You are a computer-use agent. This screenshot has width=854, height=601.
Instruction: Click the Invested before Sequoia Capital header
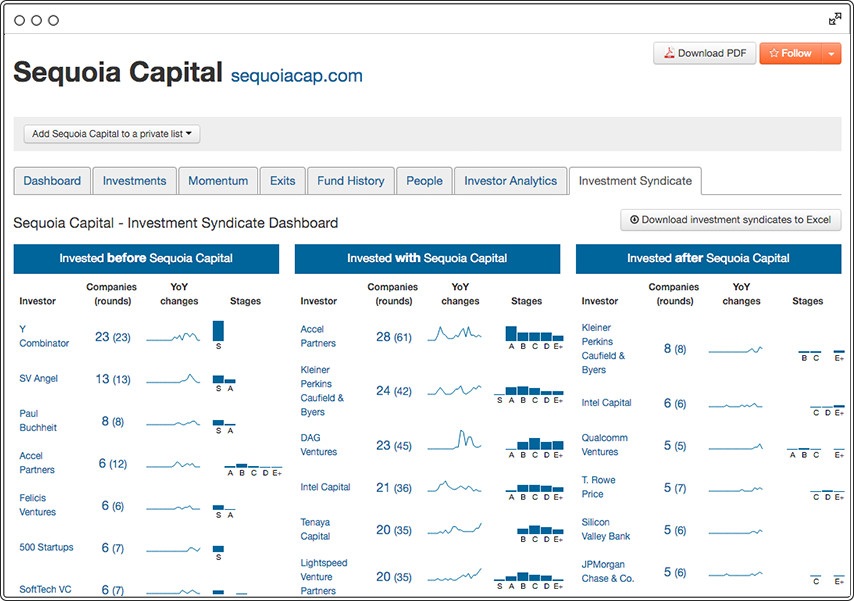click(146, 258)
